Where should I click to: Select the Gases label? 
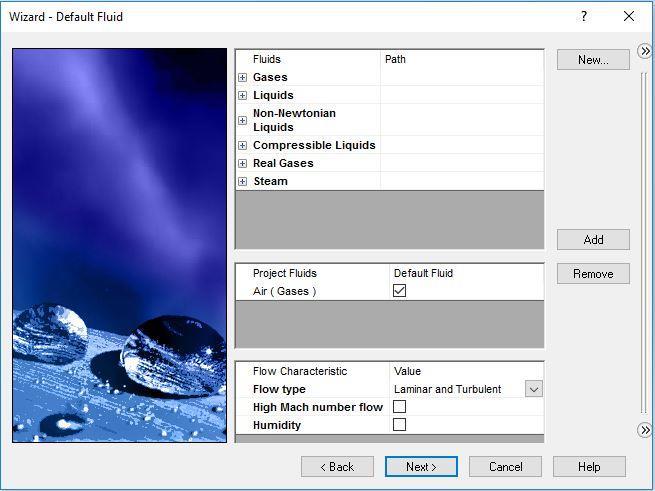coord(270,77)
